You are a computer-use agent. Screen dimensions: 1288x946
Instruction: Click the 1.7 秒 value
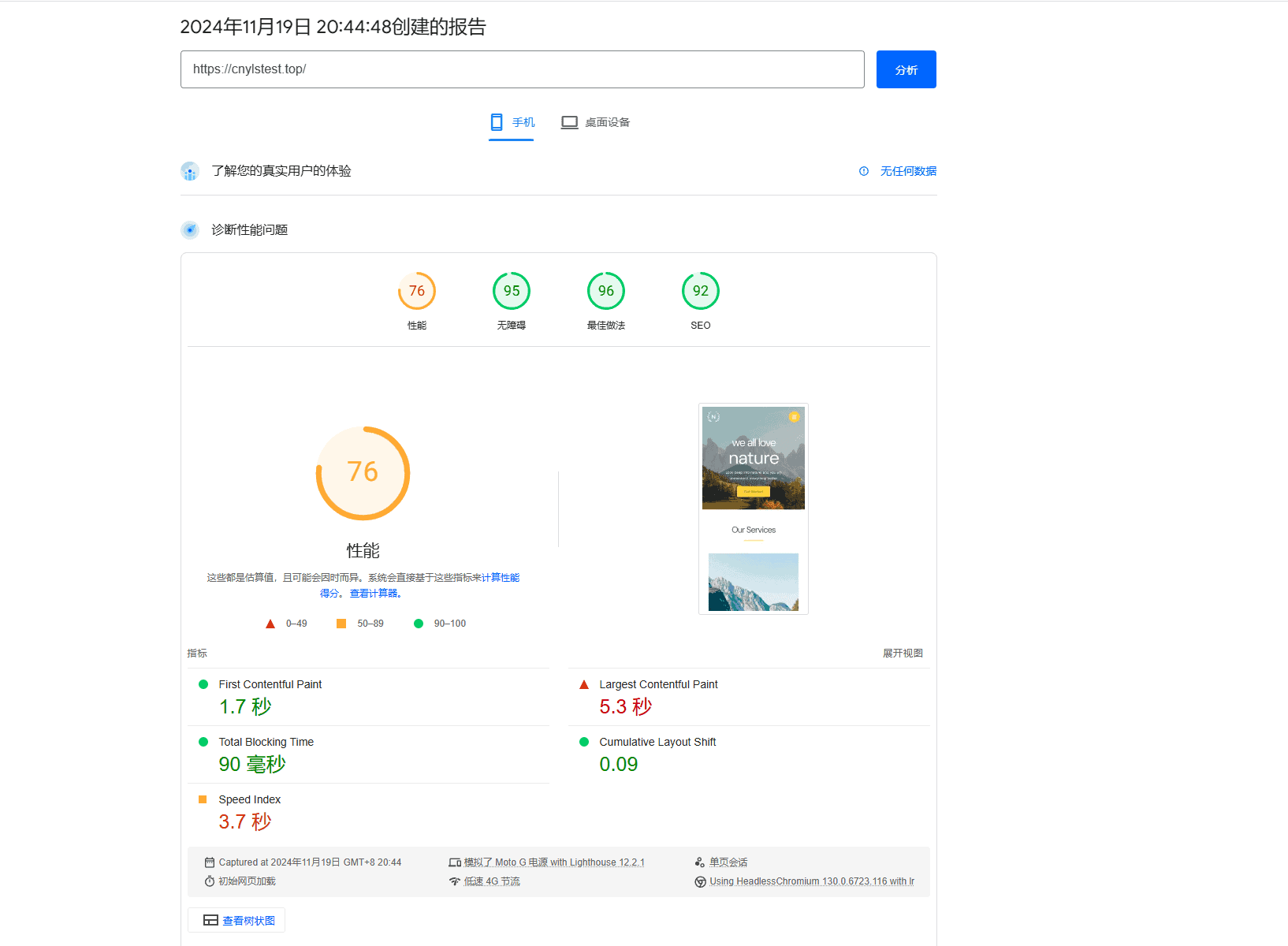click(245, 706)
